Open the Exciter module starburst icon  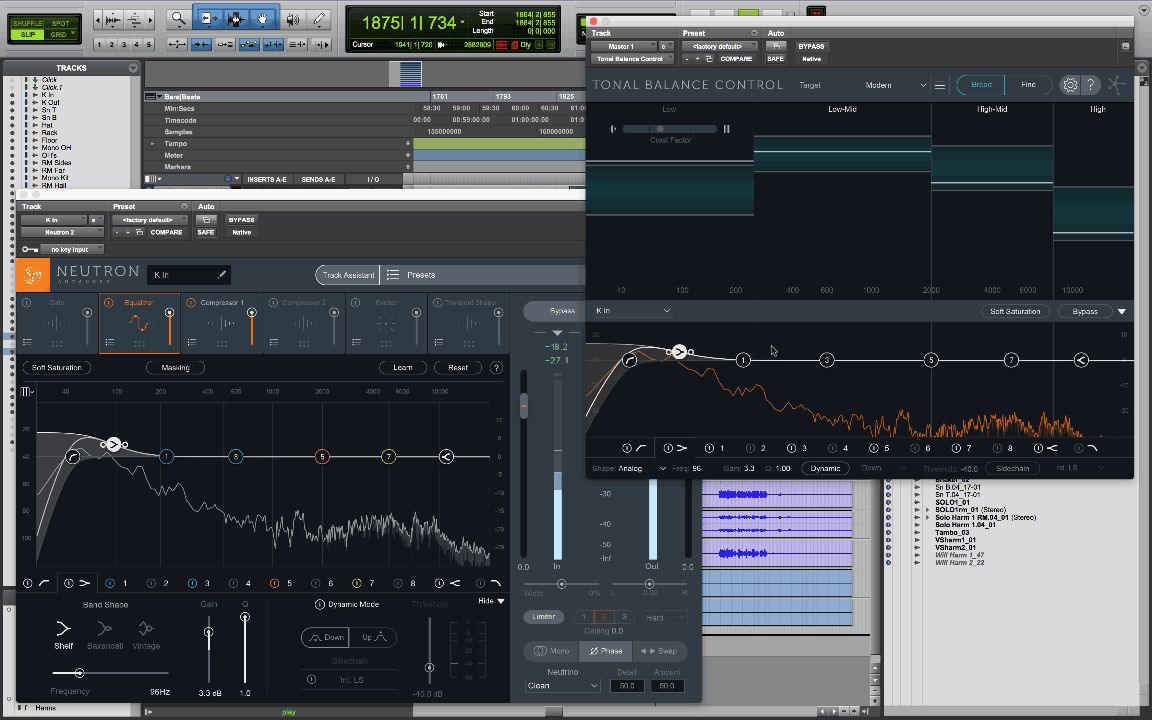tap(386, 323)
